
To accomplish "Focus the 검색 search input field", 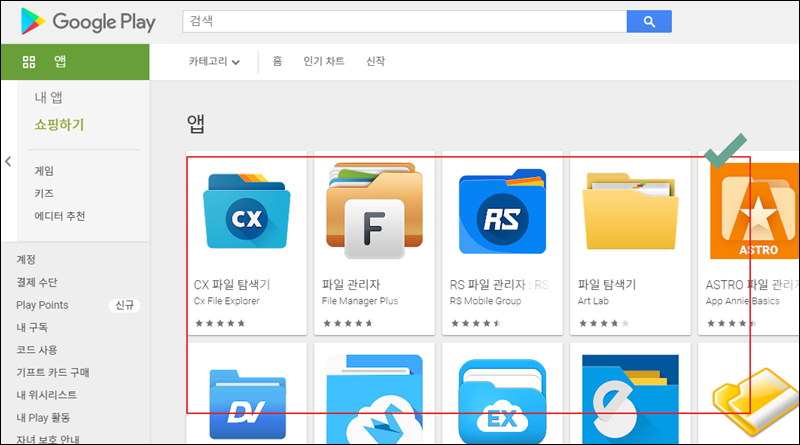I will coord(405,21).
